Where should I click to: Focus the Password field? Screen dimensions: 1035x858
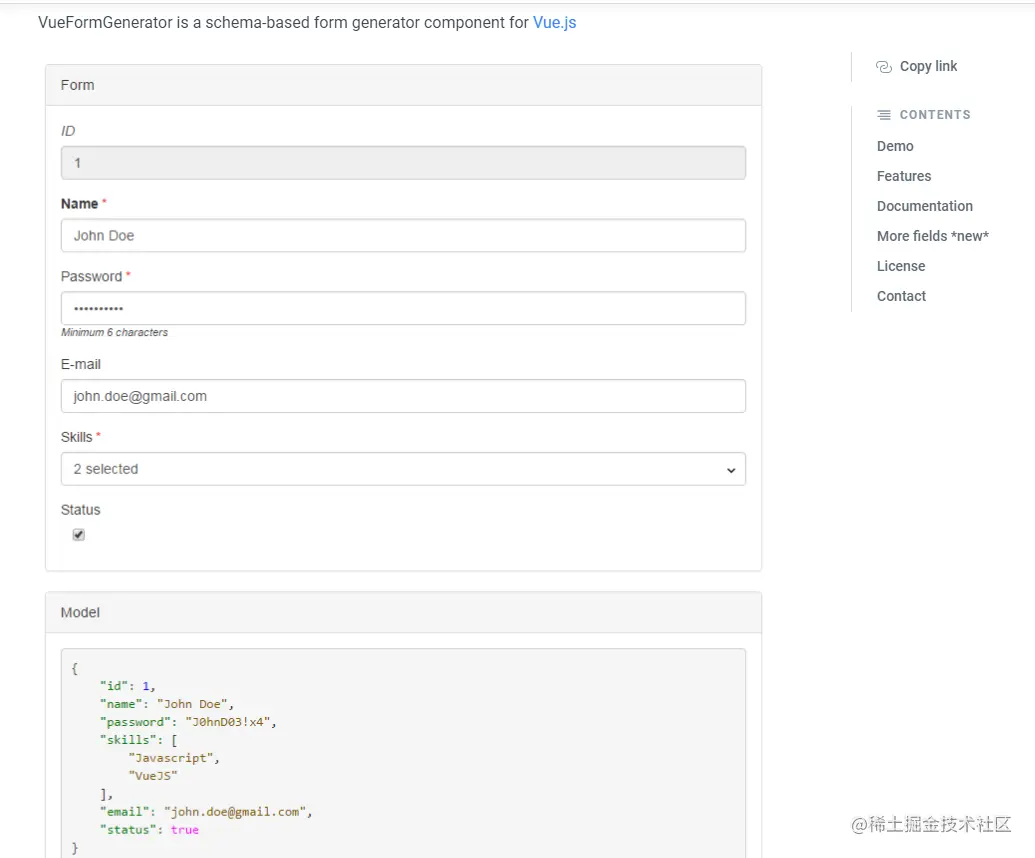(403, 308)
